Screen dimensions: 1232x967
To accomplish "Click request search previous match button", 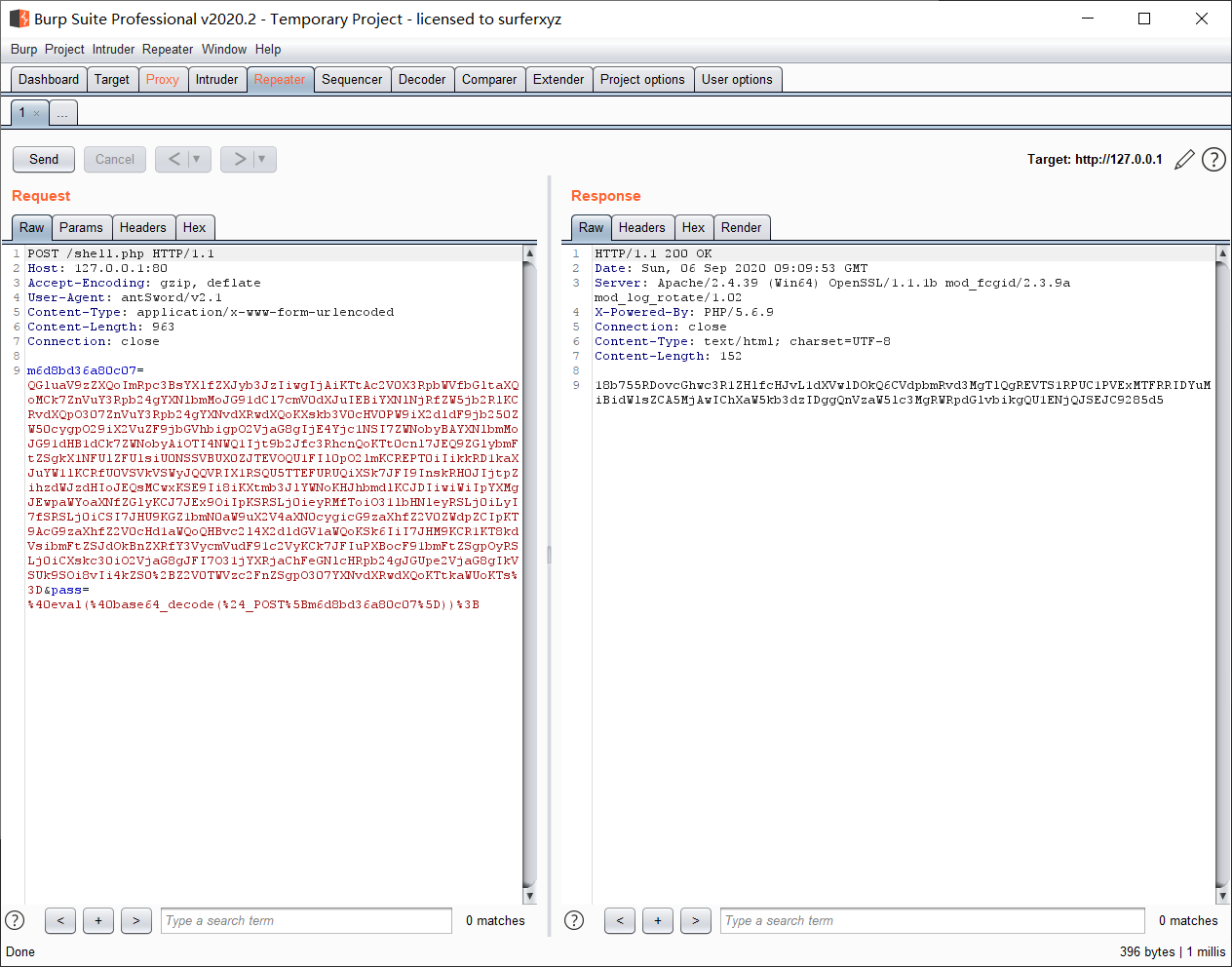I will 60,920.
